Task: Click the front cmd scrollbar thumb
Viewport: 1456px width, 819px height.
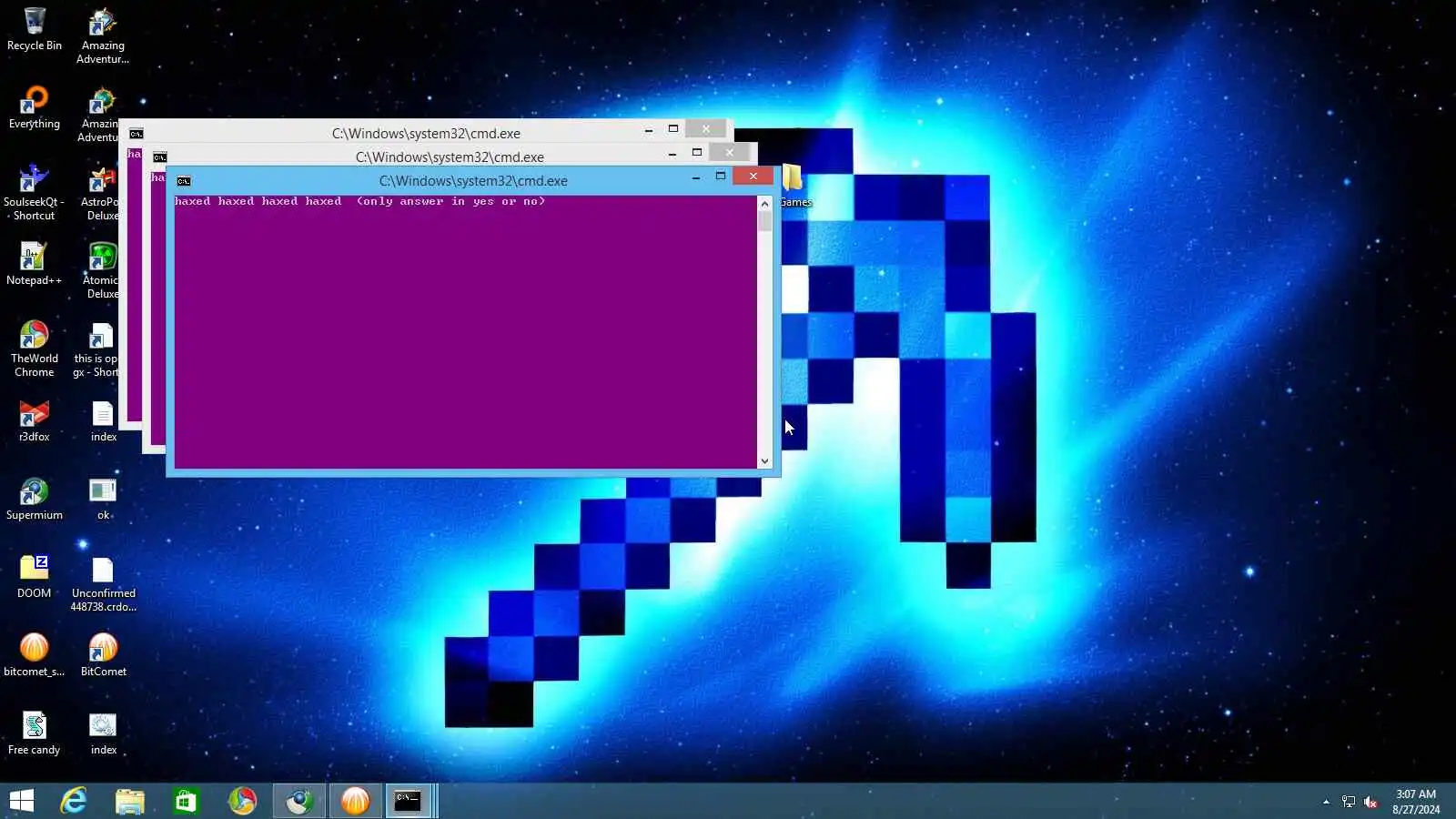Action: click(764, 221)
